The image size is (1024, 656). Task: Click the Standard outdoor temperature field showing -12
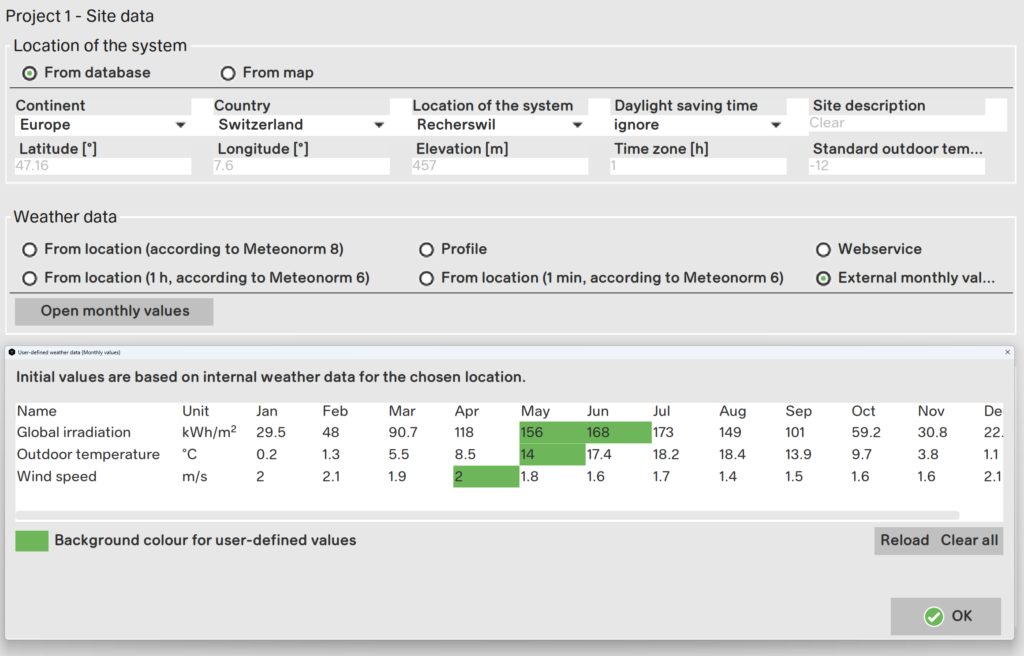(x=897, y=166)
